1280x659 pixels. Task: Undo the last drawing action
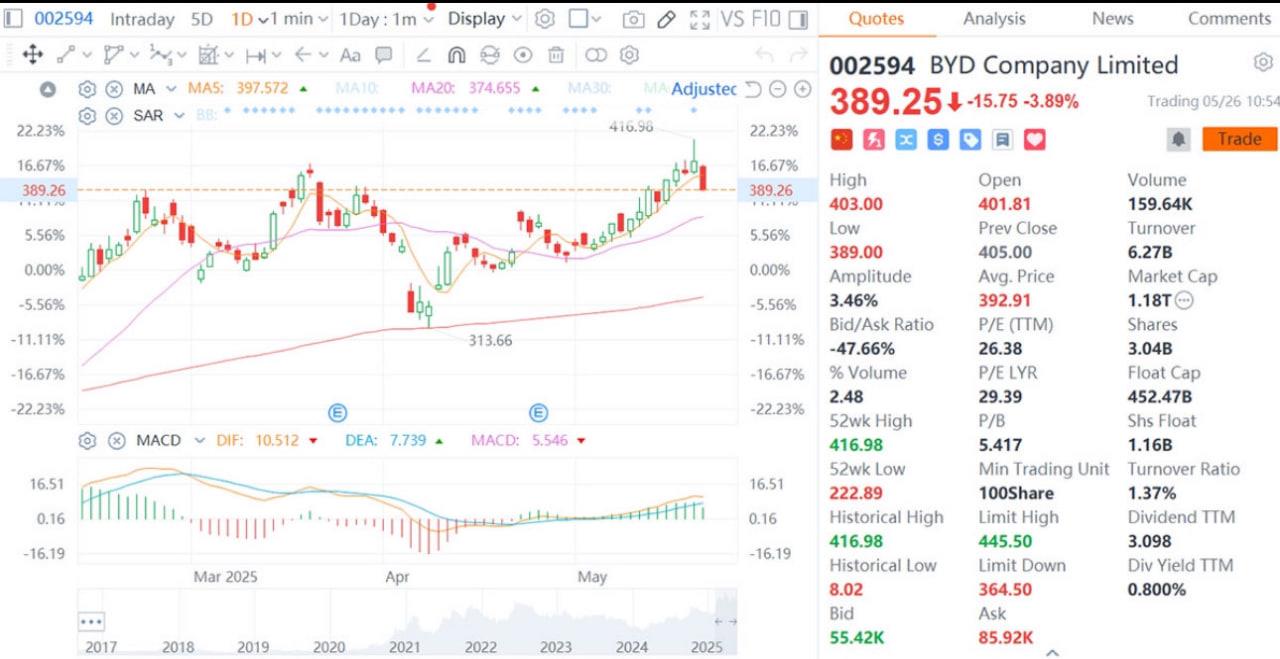coord(764,55)
